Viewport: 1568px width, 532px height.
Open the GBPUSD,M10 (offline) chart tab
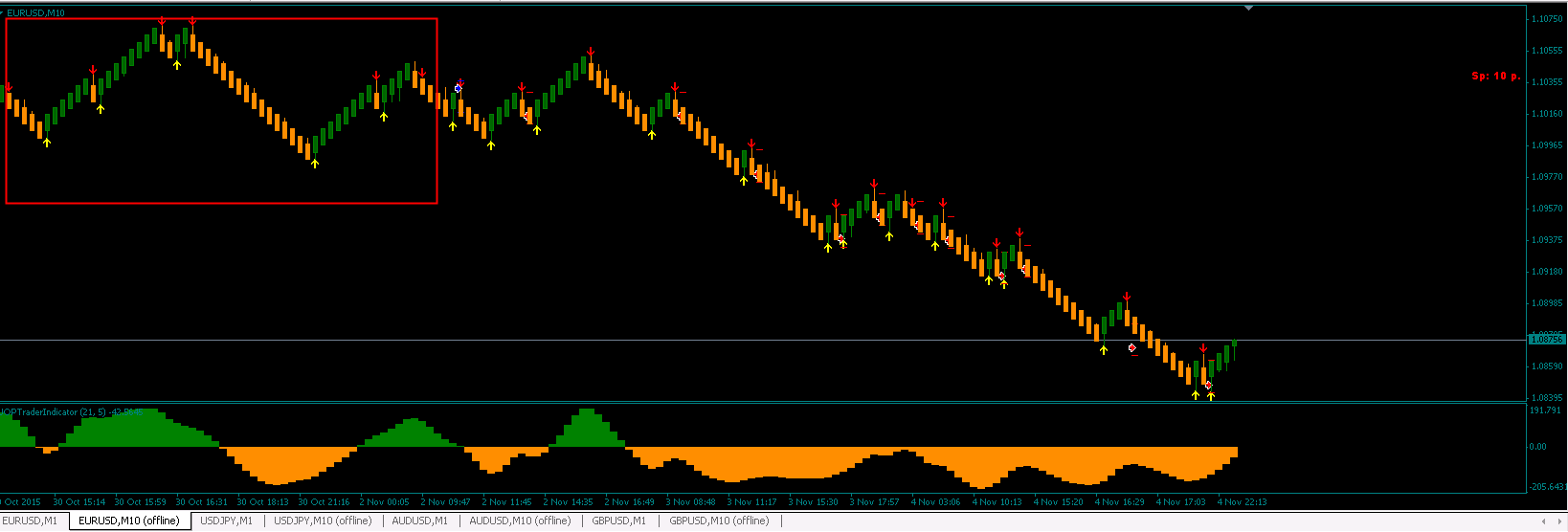click(x=719, y=521)
